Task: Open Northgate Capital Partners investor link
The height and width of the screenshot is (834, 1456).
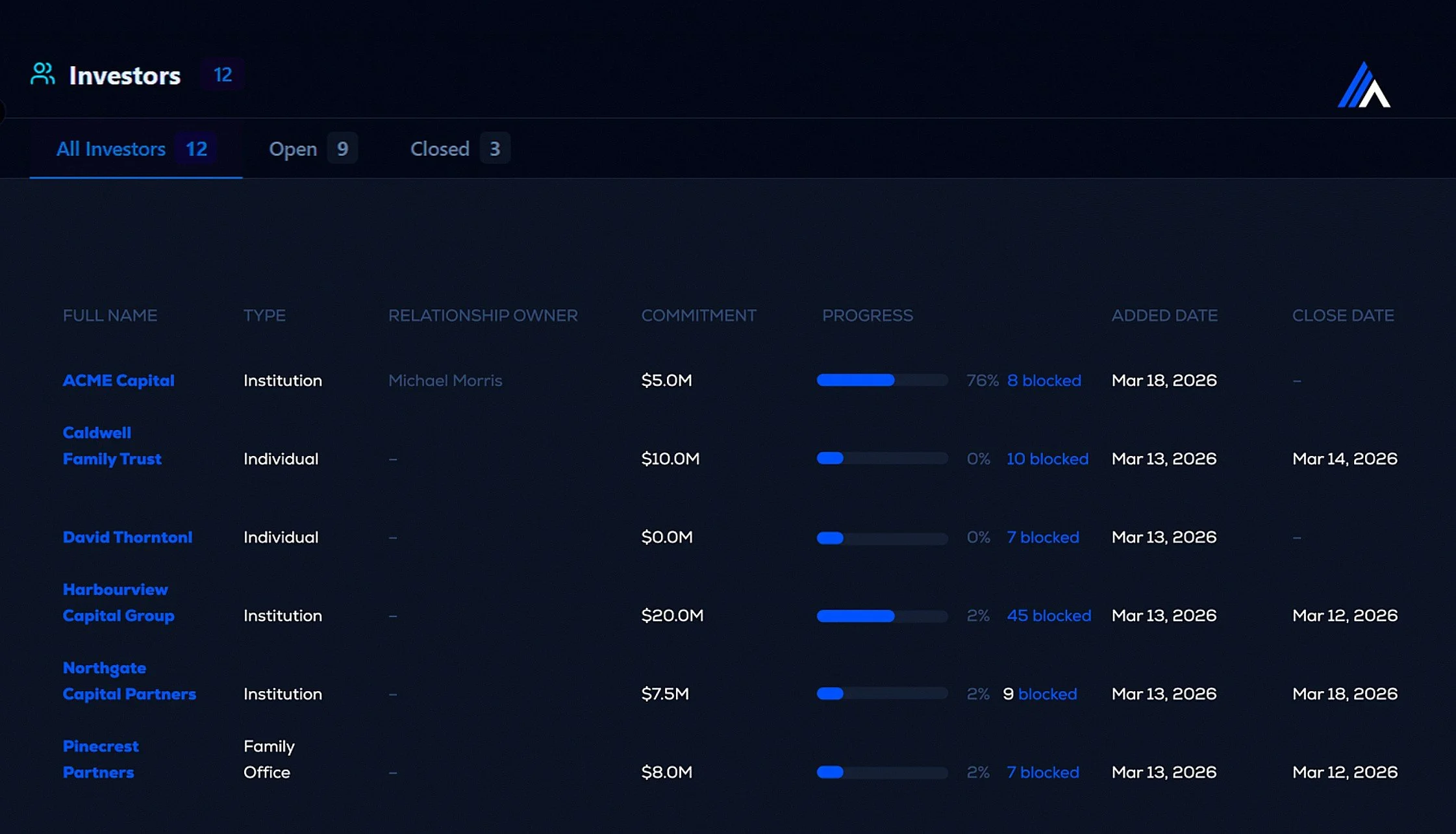Action: (129, 681)
